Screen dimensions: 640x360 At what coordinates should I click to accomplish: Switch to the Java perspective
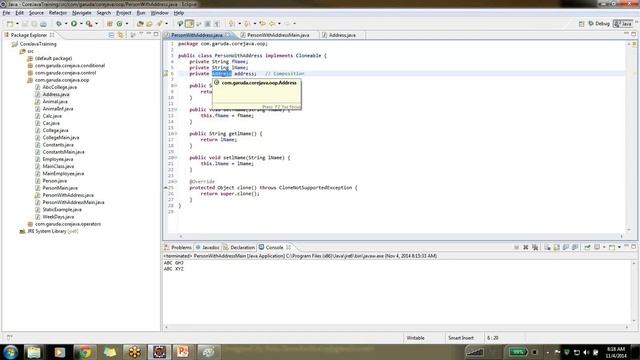pos(623,24)
